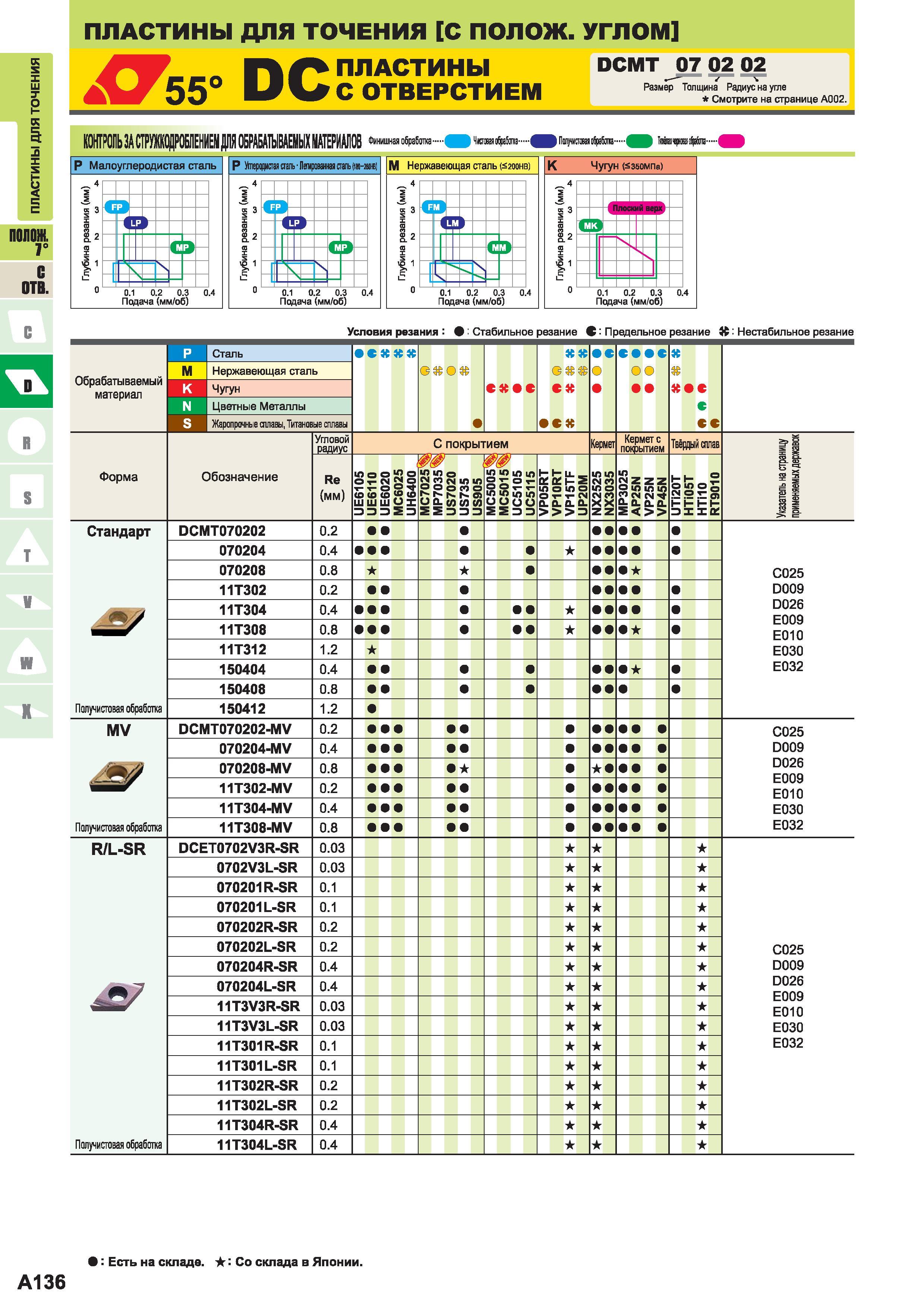
Task: Click the magenta heavy roughing swatch
Action: pos(731,141)
